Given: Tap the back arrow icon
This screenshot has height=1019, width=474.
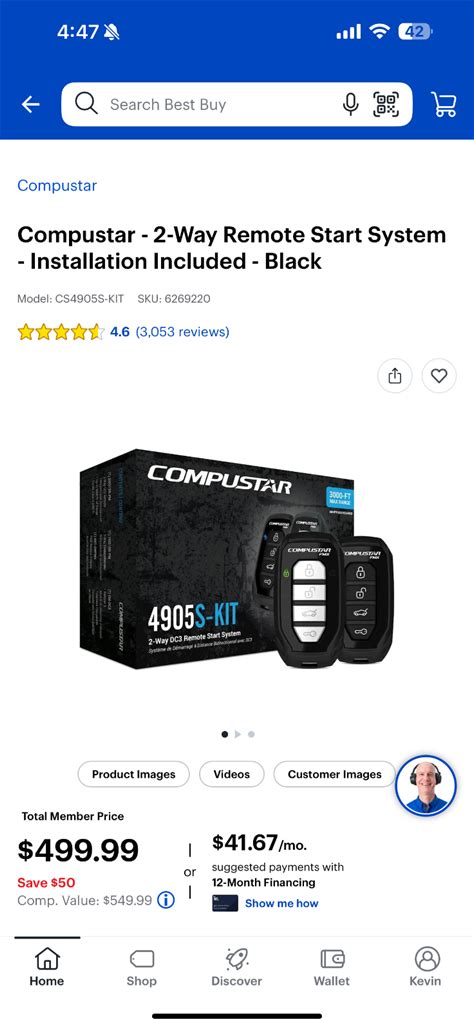Looking at the screenshot, I should point(31,104).
